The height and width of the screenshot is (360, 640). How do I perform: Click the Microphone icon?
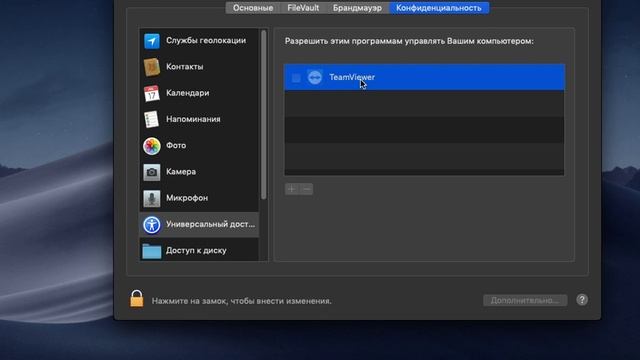152,198
